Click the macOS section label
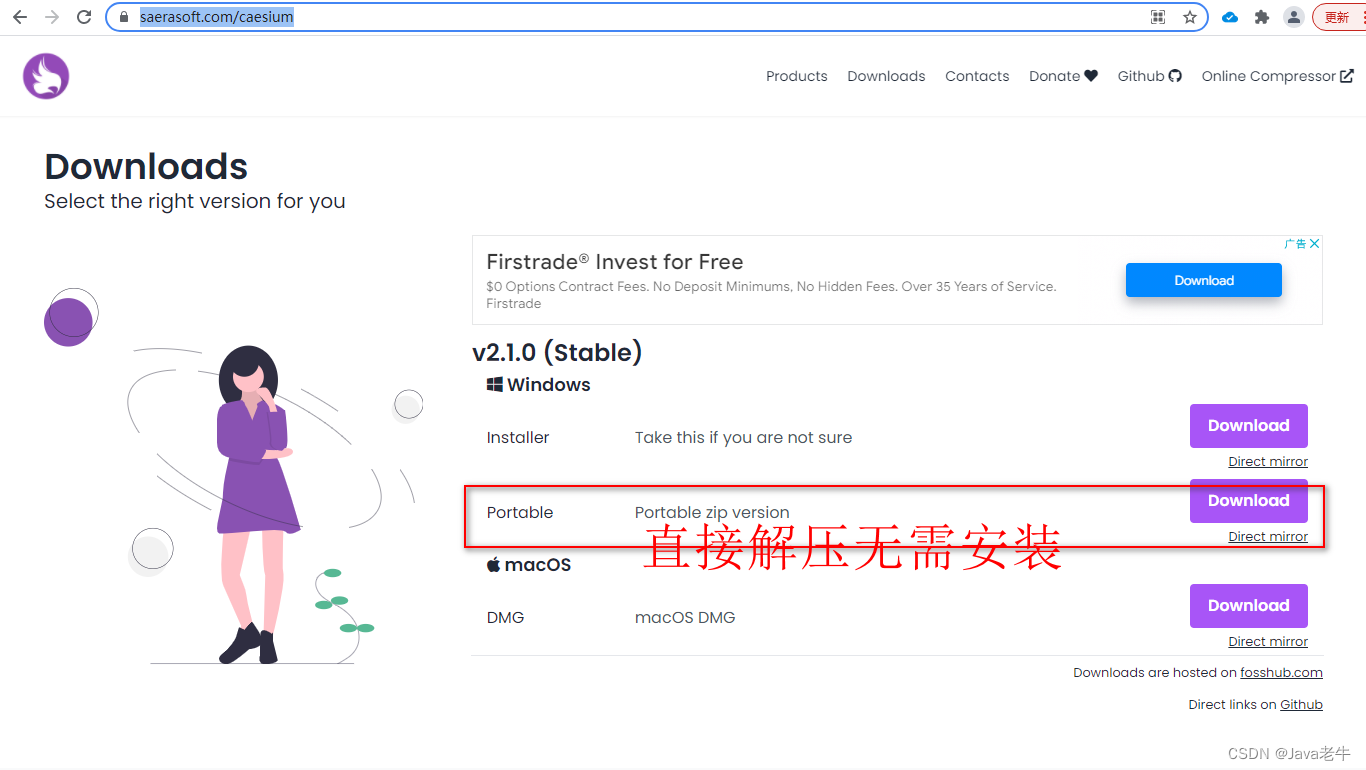 [528, 565]
